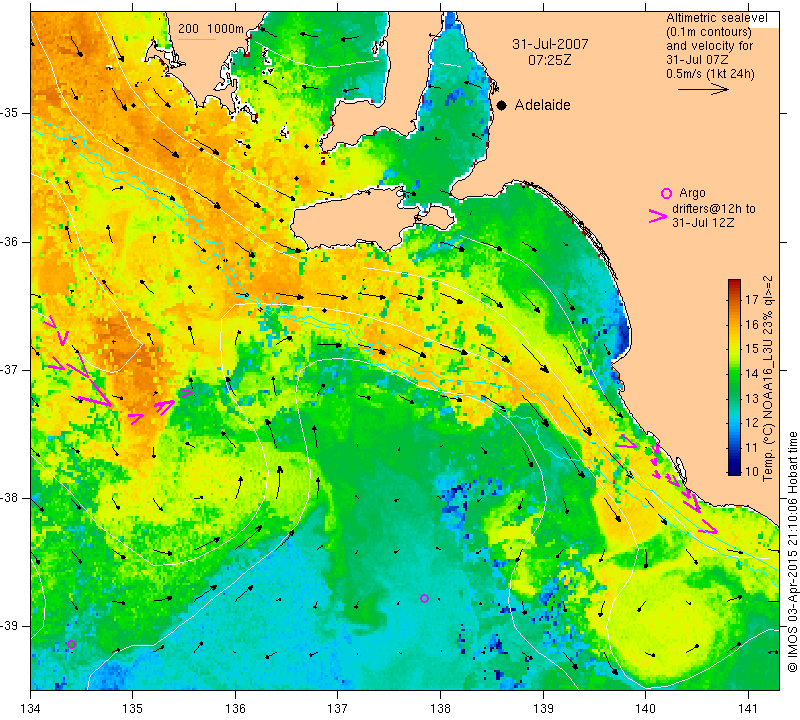Click the '31-Jul 12Z' drifter legend text
This screenshot has width=800, height=720.
click(703, 222)
